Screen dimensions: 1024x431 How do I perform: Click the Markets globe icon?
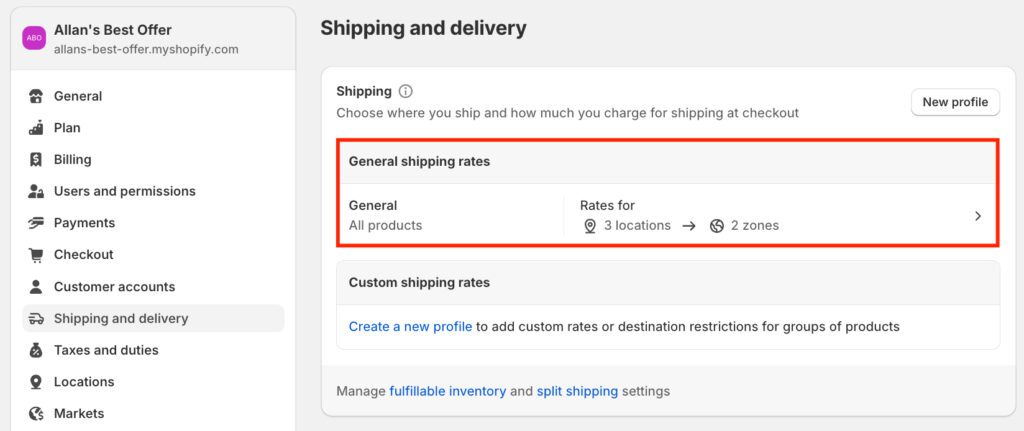click(37, 413)
